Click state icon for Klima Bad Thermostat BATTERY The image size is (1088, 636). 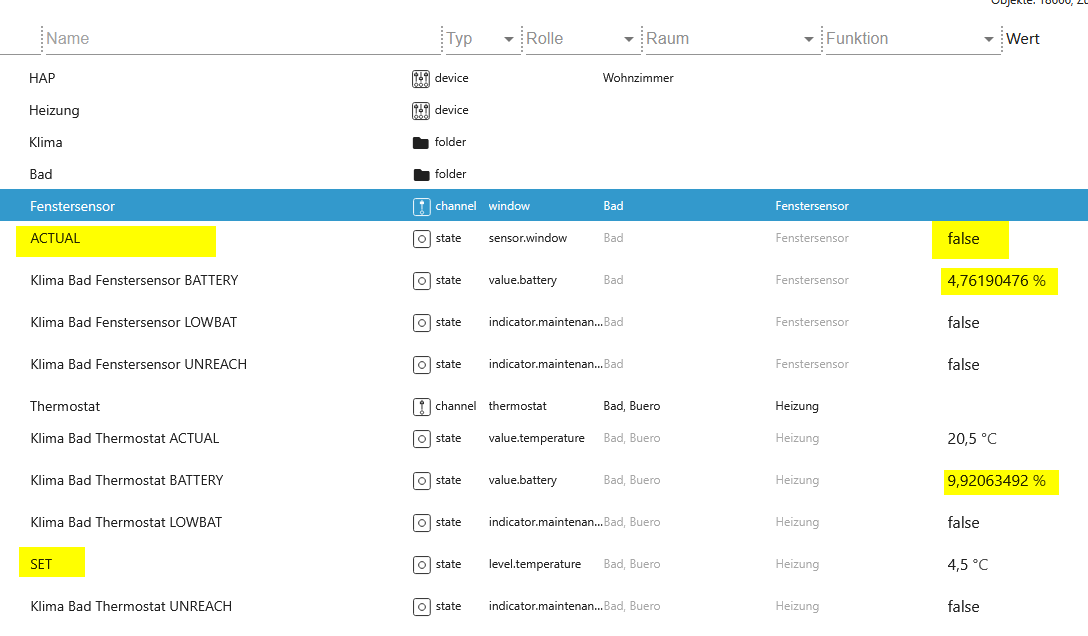422,480
